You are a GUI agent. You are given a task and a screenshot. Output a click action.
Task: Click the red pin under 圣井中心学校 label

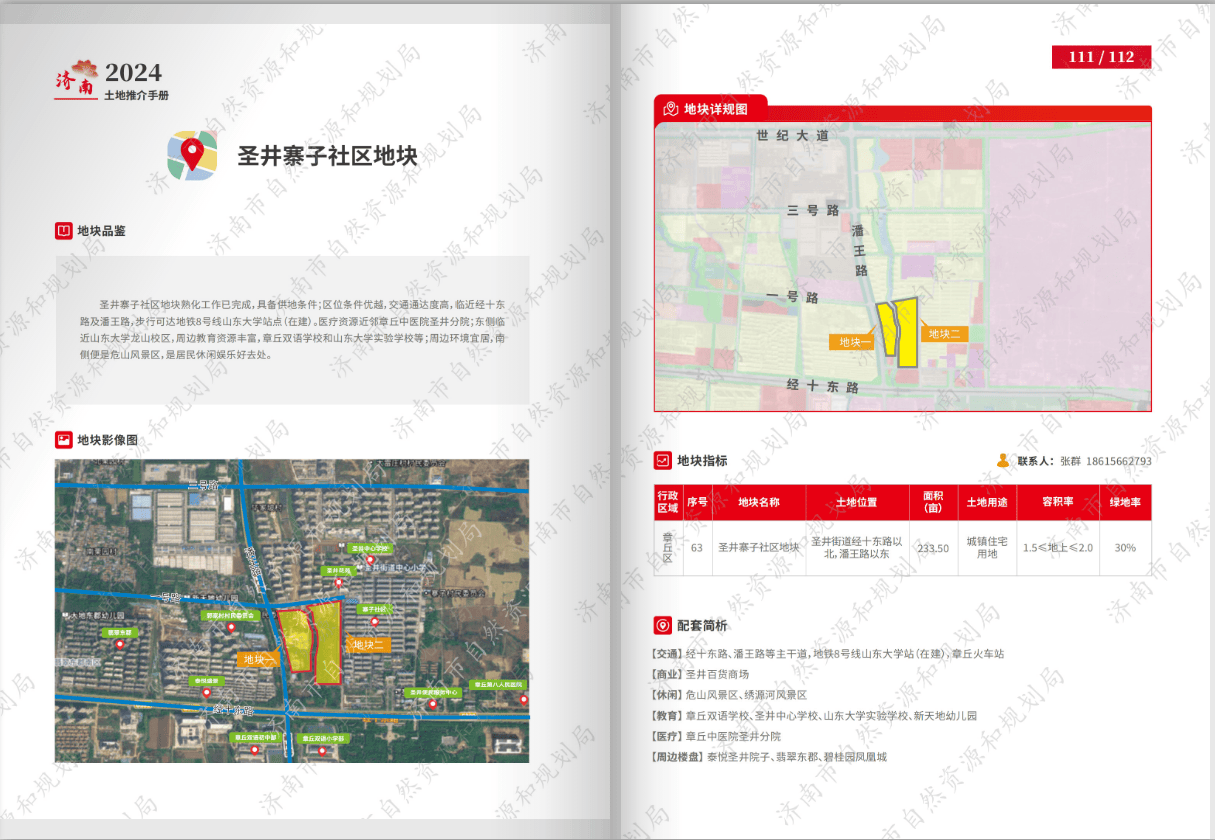tap(370, 560)
